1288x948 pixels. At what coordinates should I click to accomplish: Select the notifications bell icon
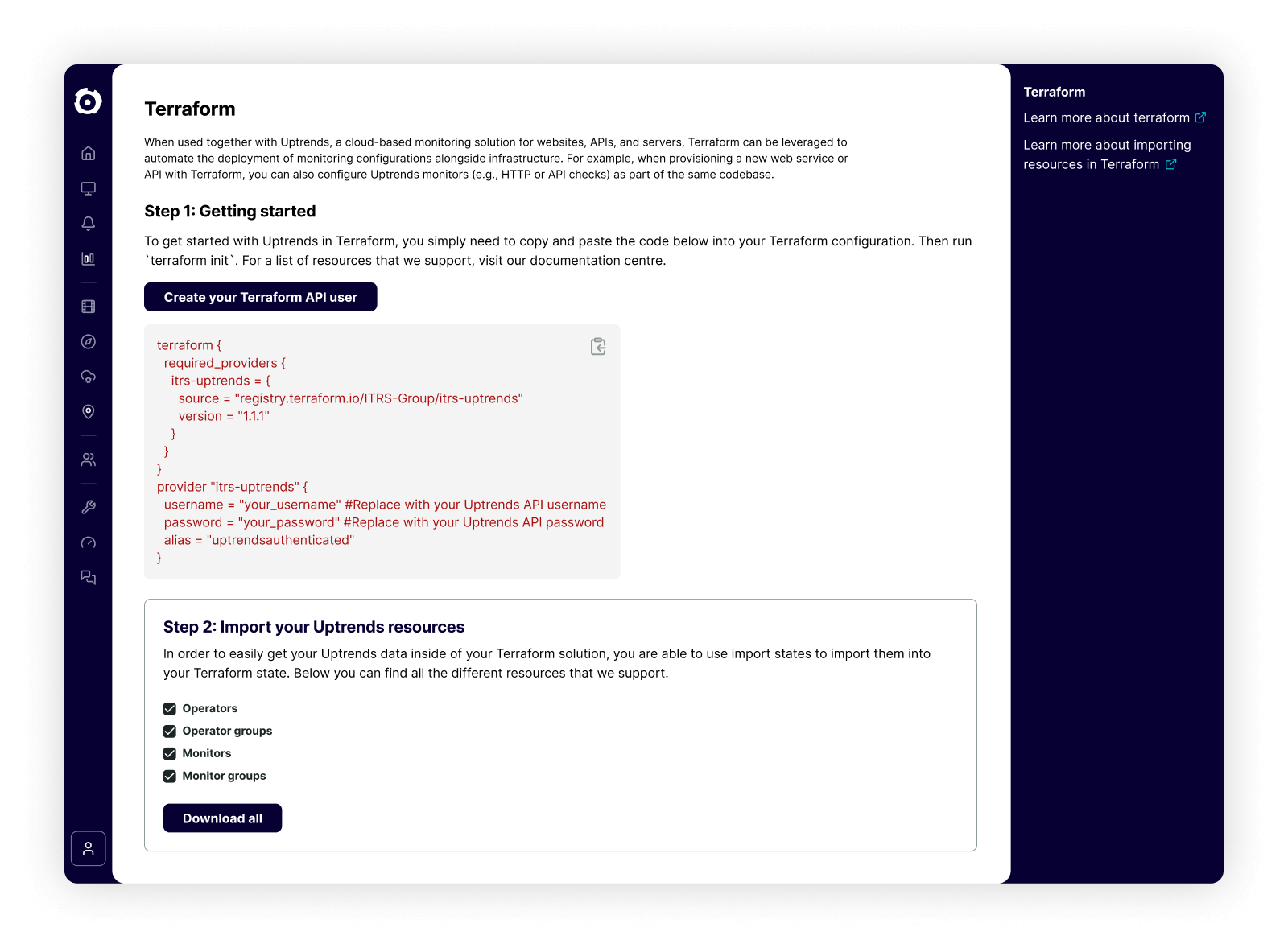pos(89,223)
